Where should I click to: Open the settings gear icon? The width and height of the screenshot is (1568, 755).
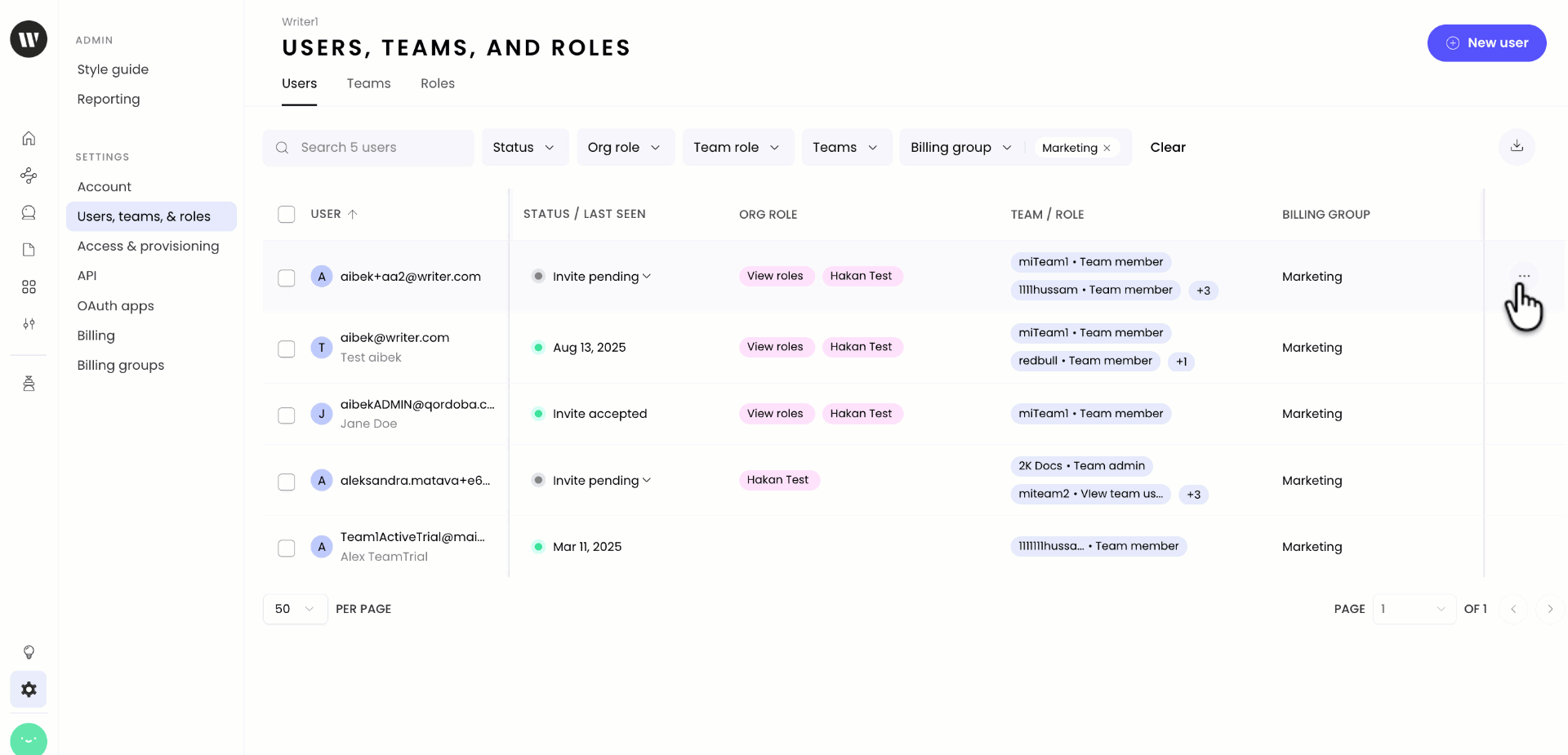[x=29, y=690]
